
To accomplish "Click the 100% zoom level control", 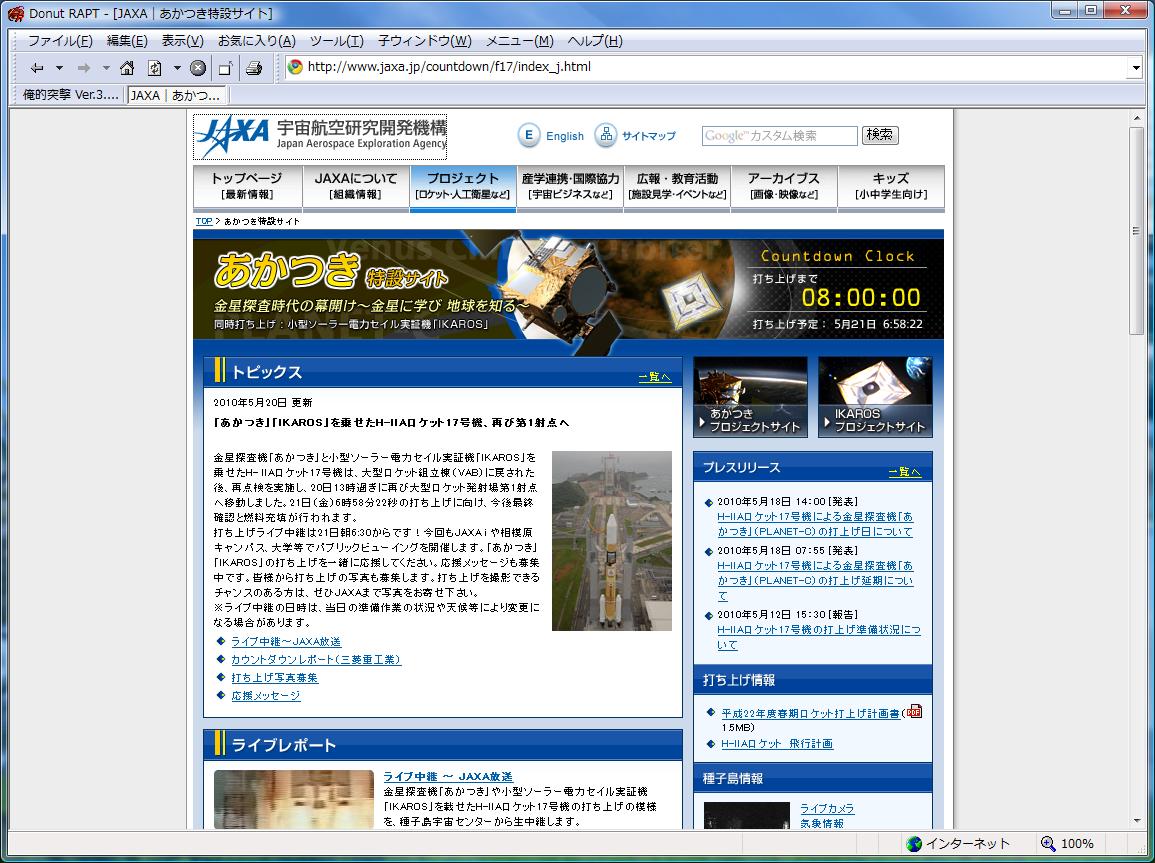I will [x=1067, y=844].
